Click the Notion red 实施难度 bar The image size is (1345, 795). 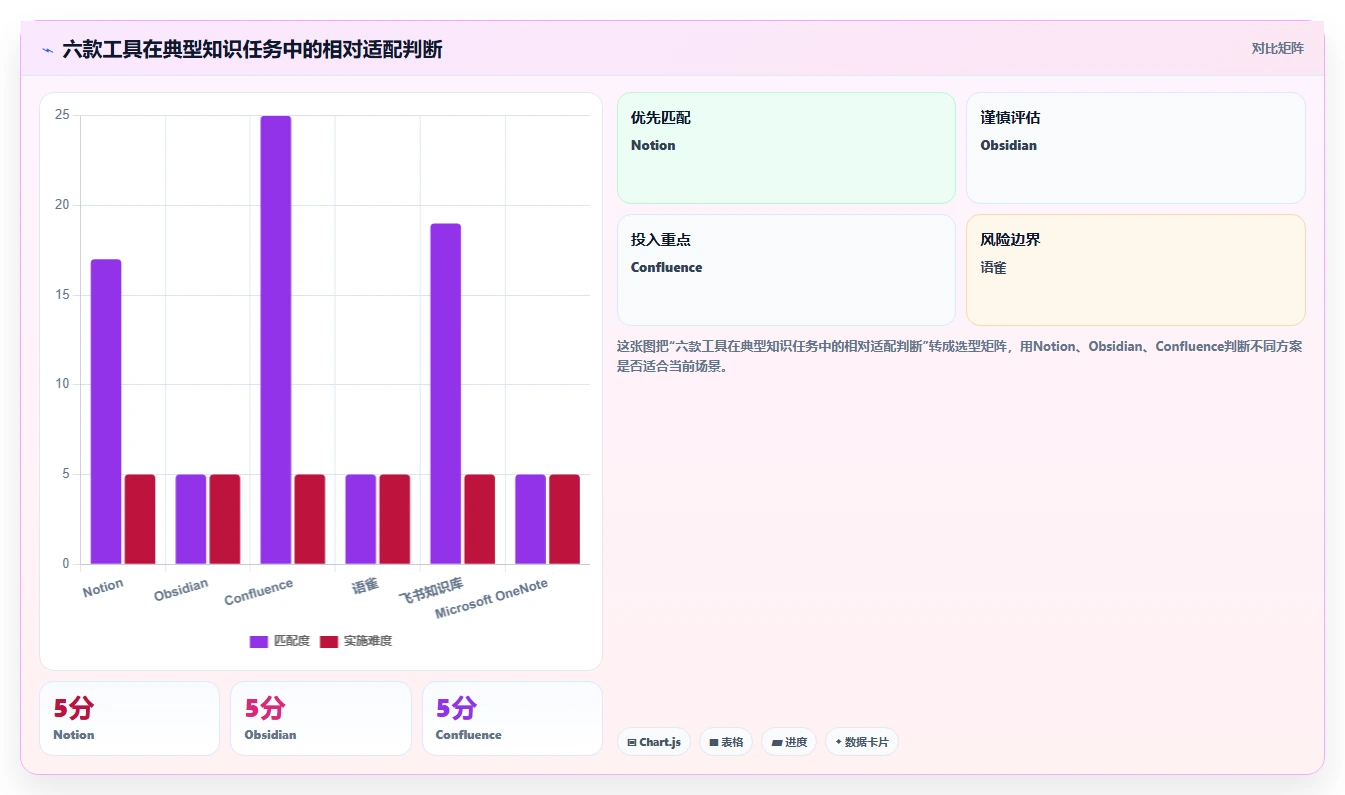pyautogui.click(x=140, y=519)
